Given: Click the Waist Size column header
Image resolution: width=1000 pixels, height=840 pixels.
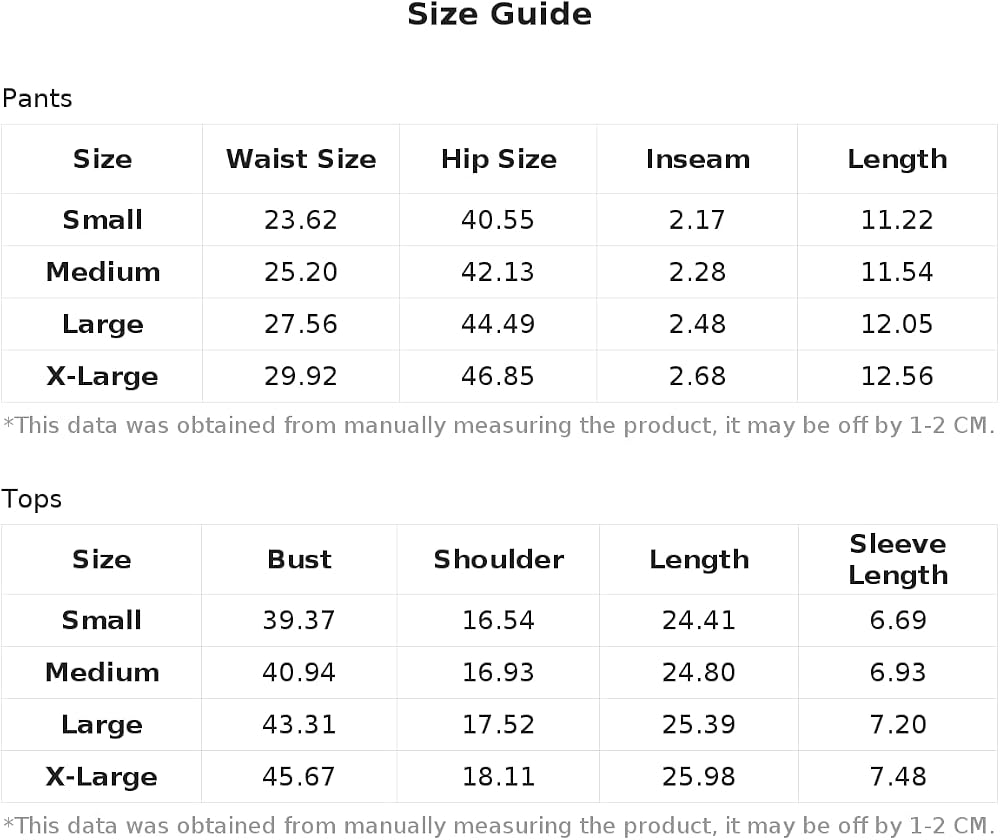Looking at the screenshot, I should pyautogui.click(x=301, y=159).
